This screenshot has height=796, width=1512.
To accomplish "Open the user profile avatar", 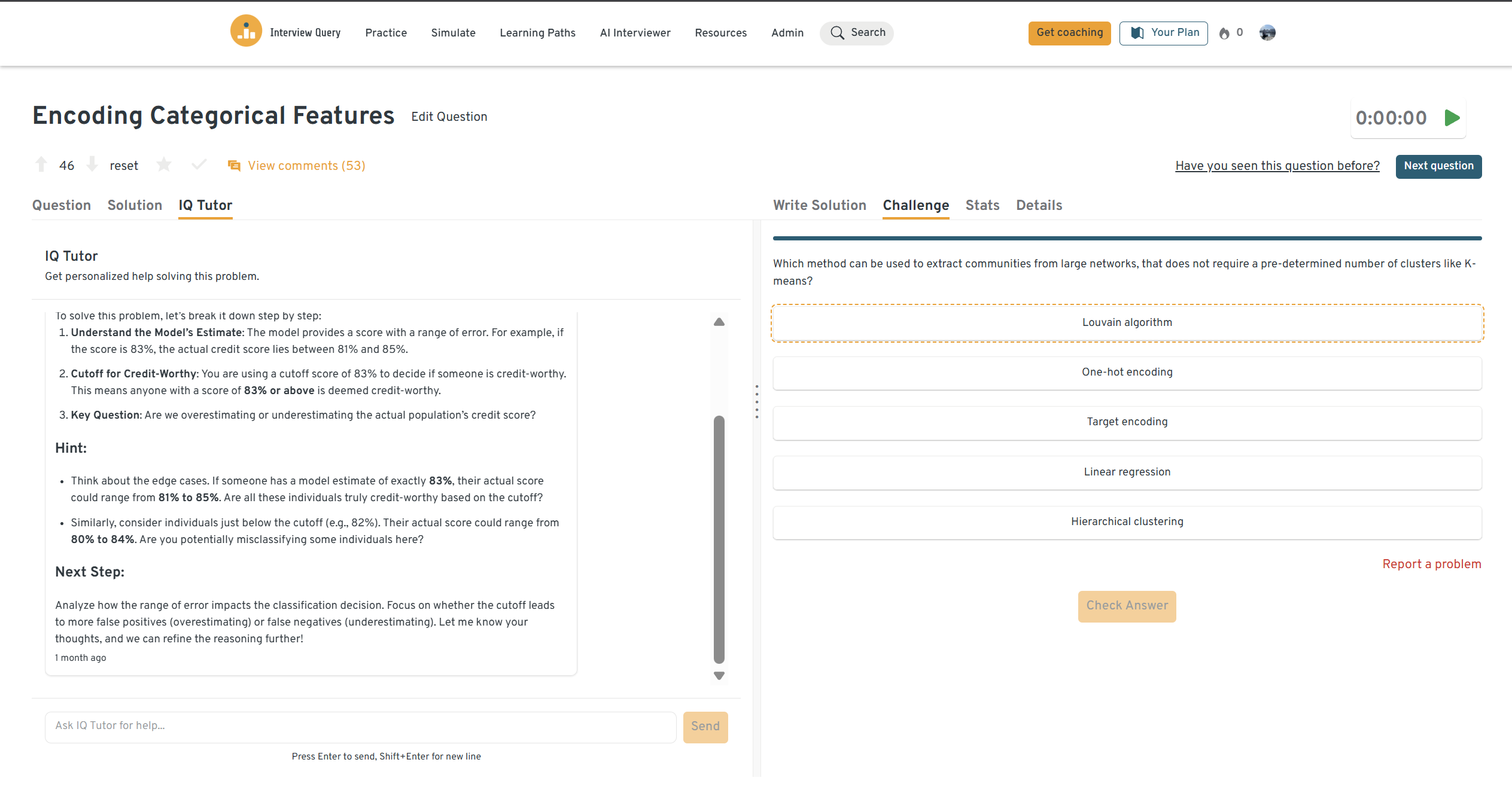I will tap(1267, 33).
